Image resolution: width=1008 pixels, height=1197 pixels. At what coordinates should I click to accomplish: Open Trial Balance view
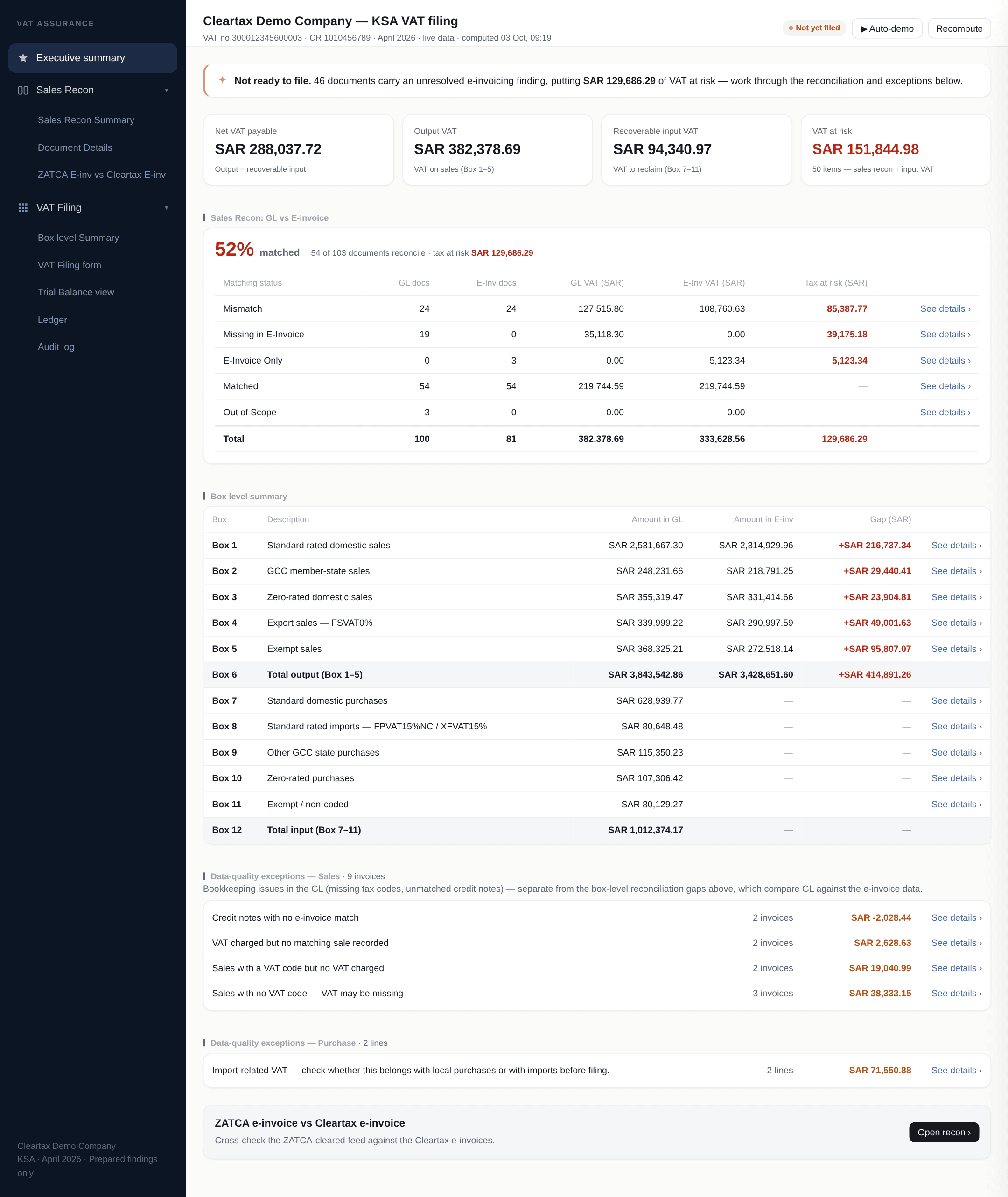point(76,292)
